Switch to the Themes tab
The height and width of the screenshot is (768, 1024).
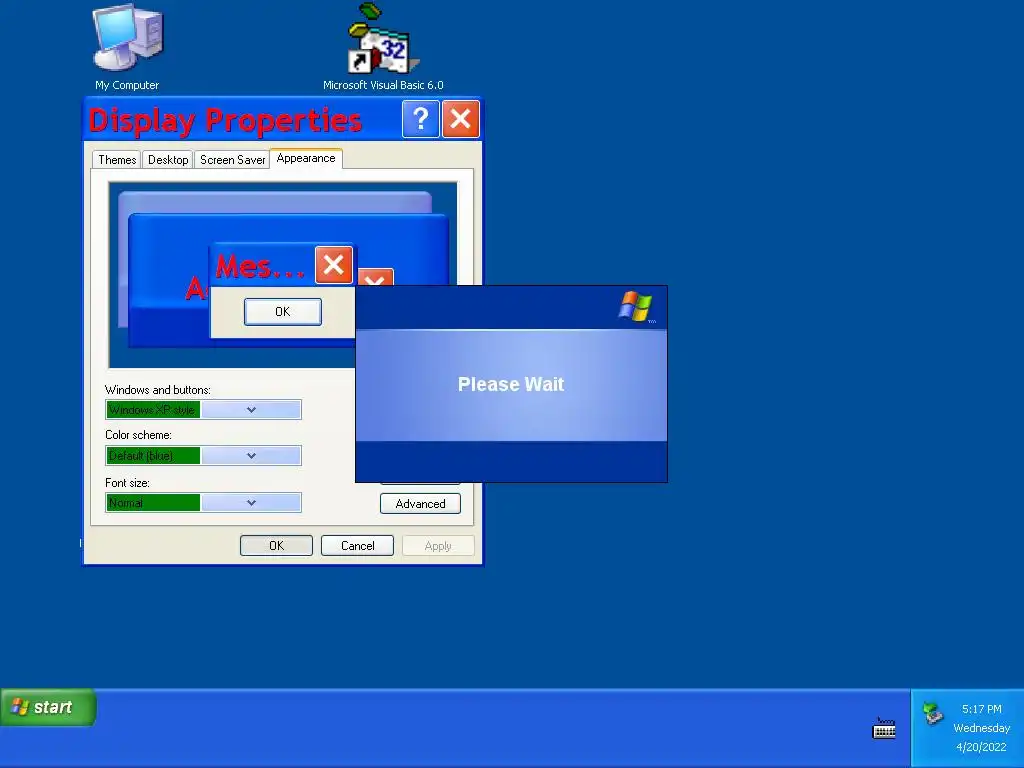pos(117,160)
